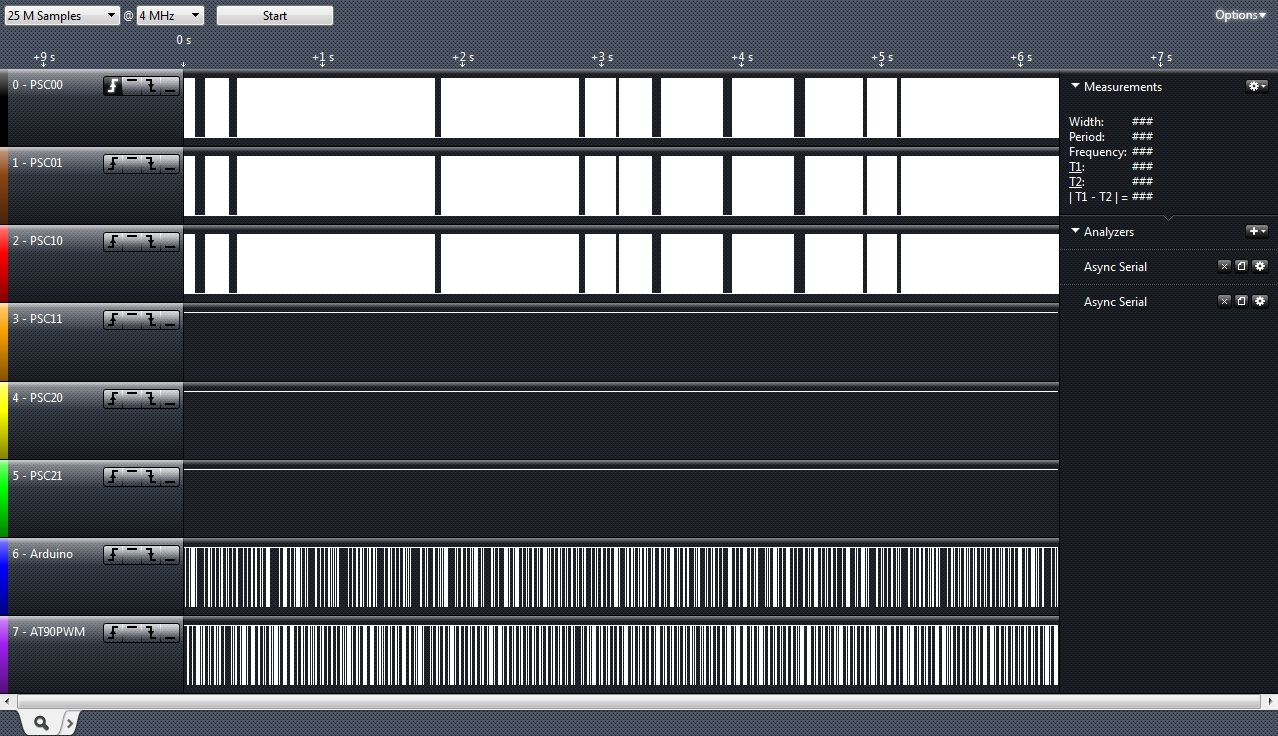The height and width of the screenshot is (736, 1278).
Task: Collapse the Measurements section
Action: 1076,87
